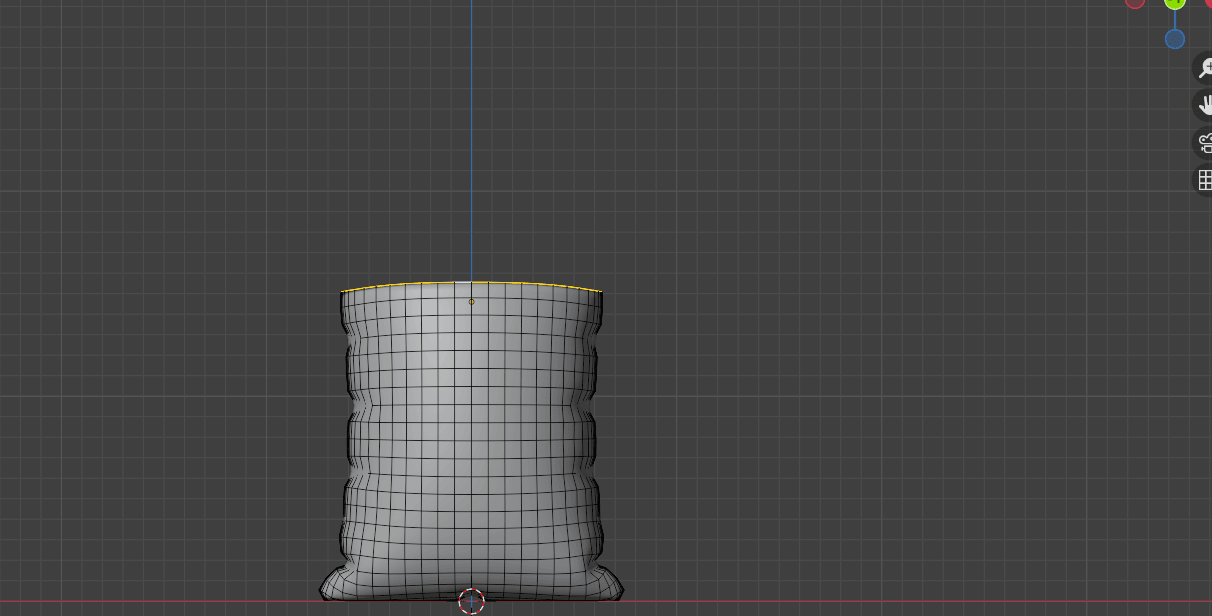Click the left red gizmo axis circle

pos(1135,3)
